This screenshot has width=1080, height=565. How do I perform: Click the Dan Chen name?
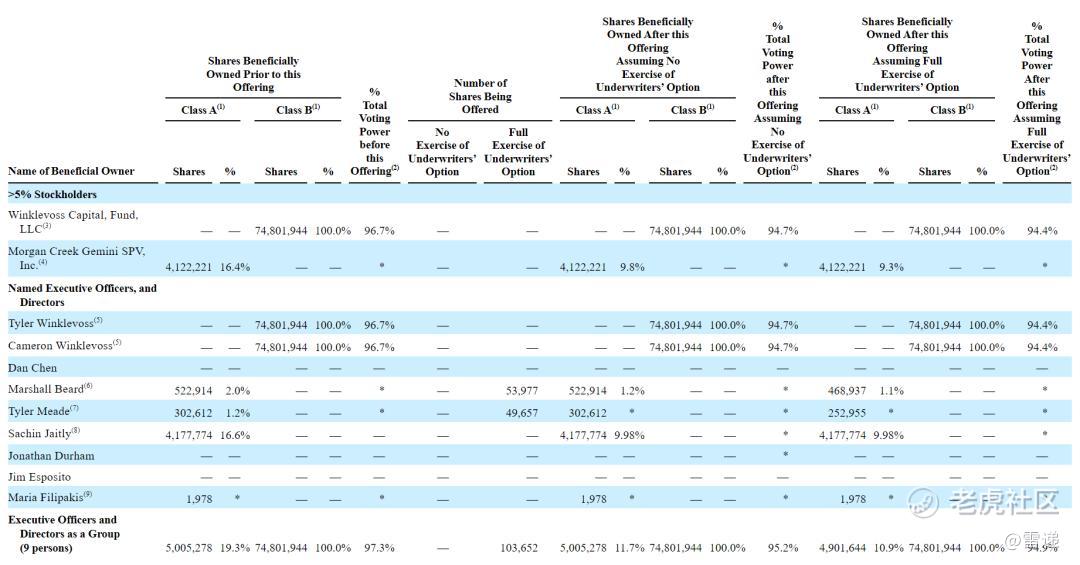pyautogui.click(x=32, y=367)
